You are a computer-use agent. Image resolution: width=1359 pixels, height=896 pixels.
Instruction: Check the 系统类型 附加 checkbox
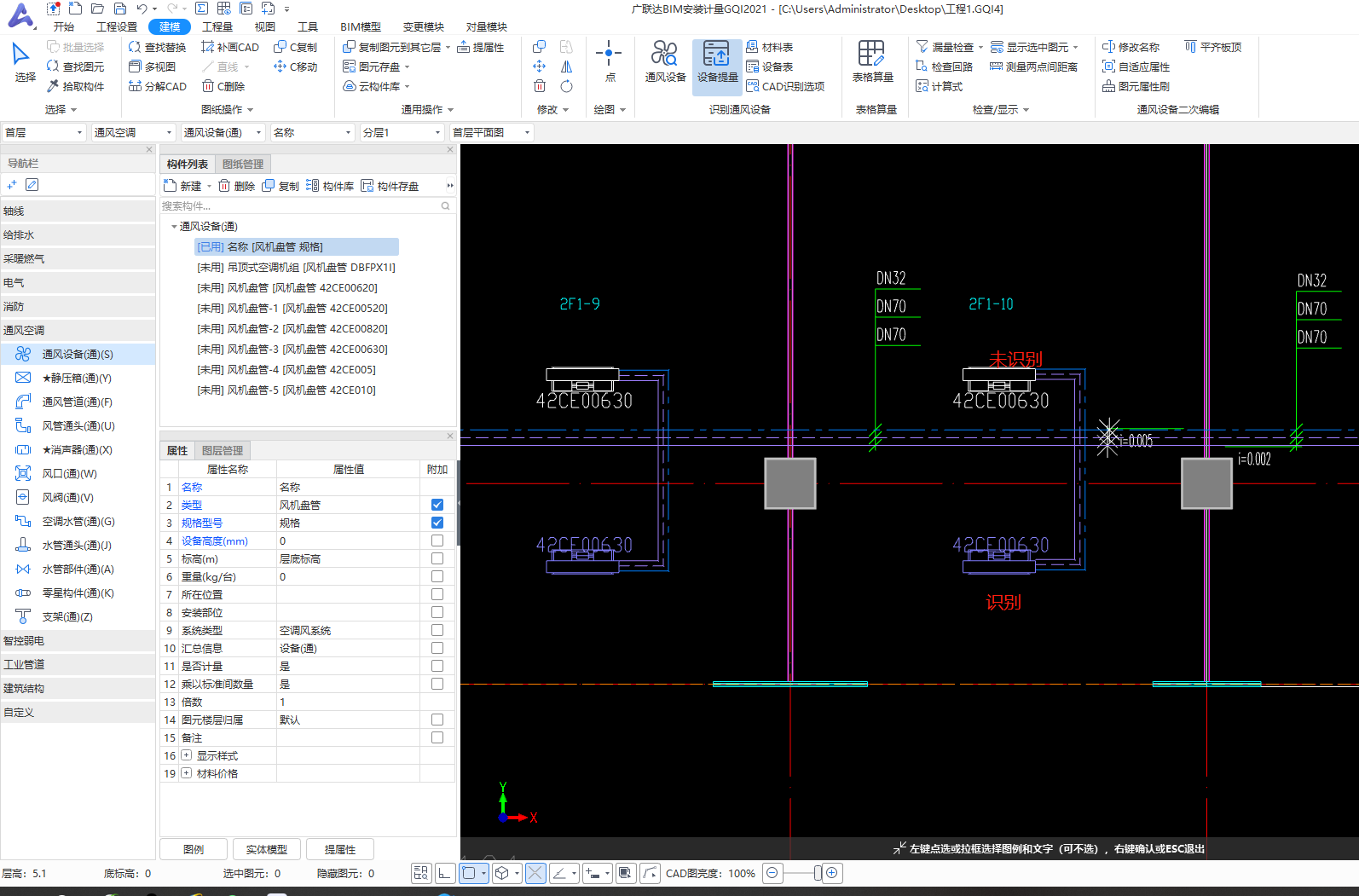[x=437, y=630]
